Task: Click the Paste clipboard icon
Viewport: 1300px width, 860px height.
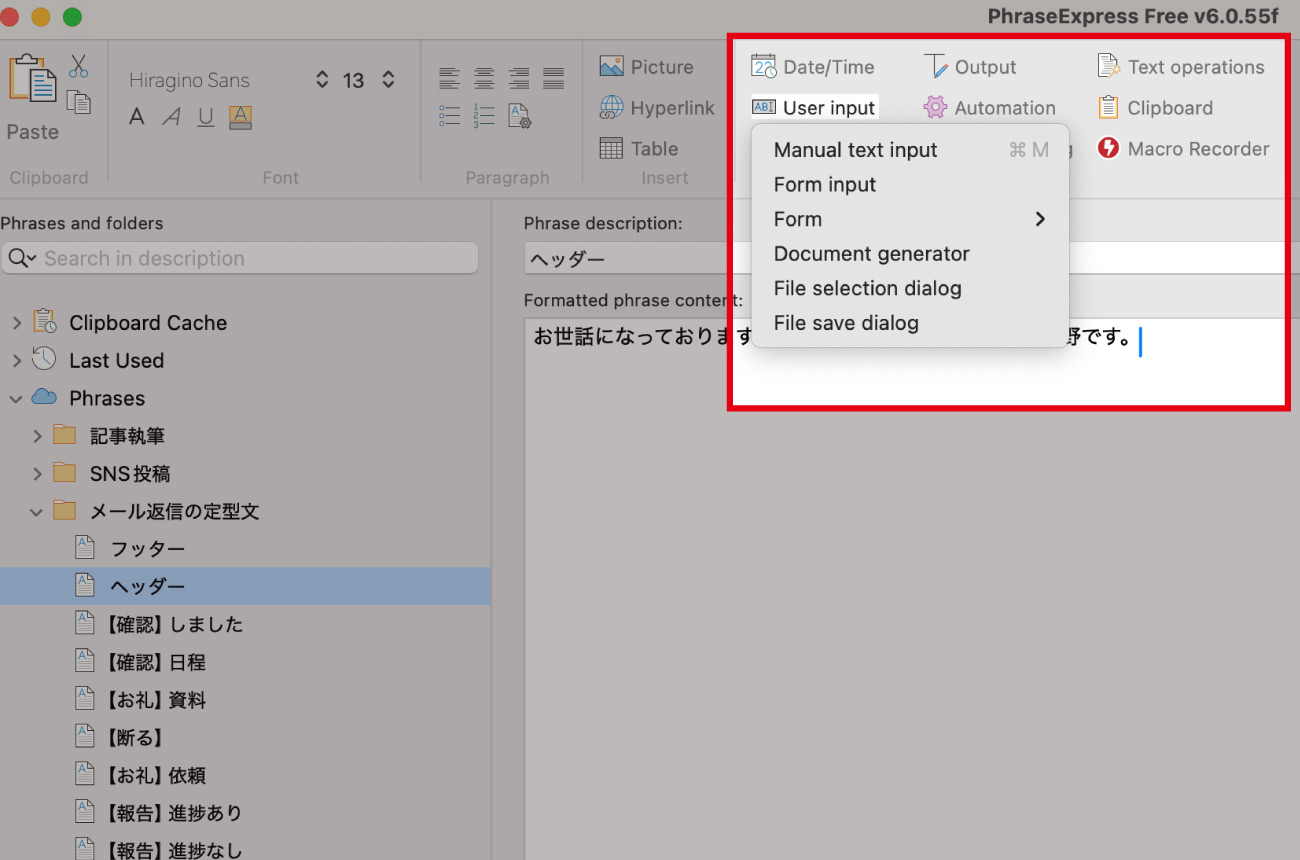Action: pyautogui.click(x=32, y=80)
